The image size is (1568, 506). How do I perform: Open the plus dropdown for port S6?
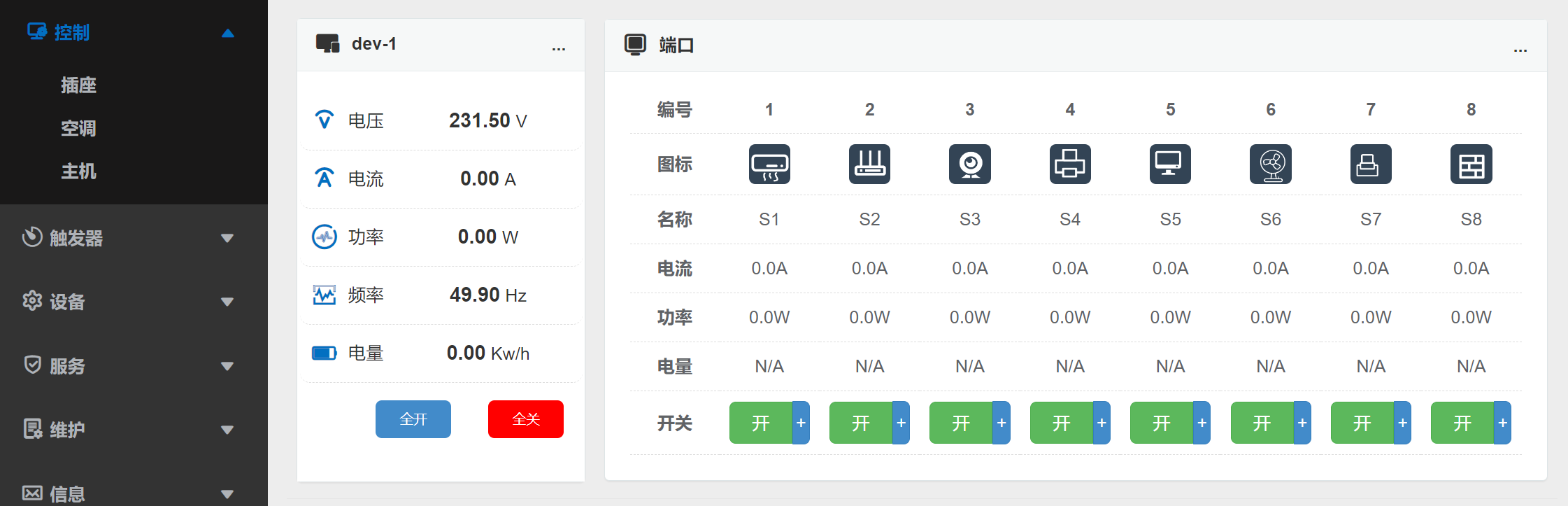pyautogui.click(x=1302, y=423)
